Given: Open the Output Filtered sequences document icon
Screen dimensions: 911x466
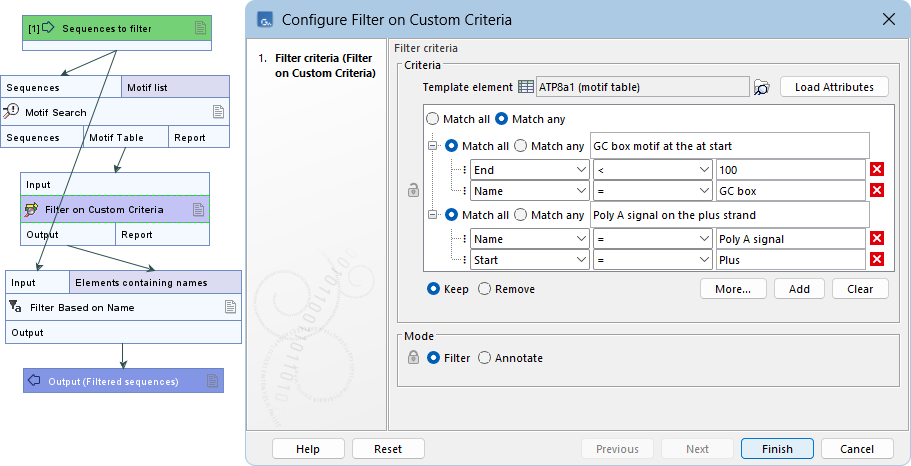Looking at the screenshot, I should pyautogui.click(x=213, y=381).
